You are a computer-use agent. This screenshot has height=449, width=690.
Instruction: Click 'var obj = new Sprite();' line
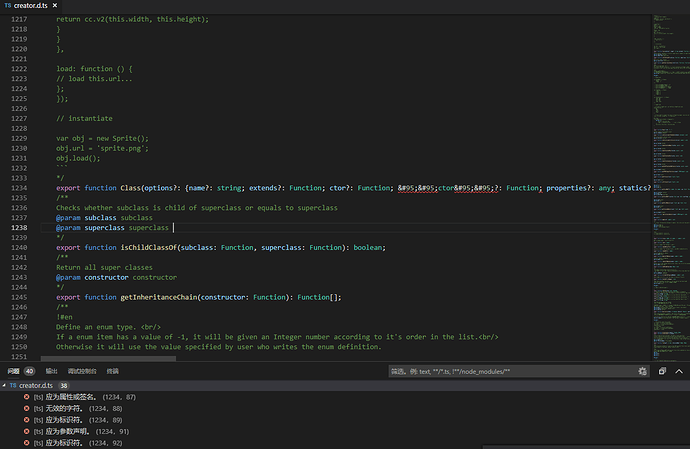coord(102,138)
